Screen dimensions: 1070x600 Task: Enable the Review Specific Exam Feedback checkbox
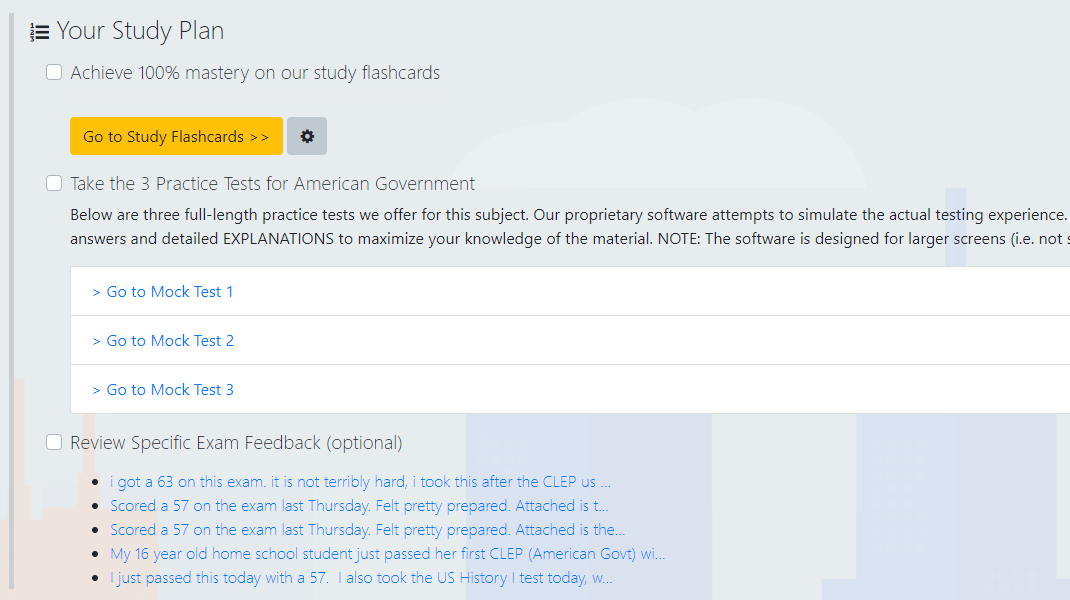[x=54, y=442]
